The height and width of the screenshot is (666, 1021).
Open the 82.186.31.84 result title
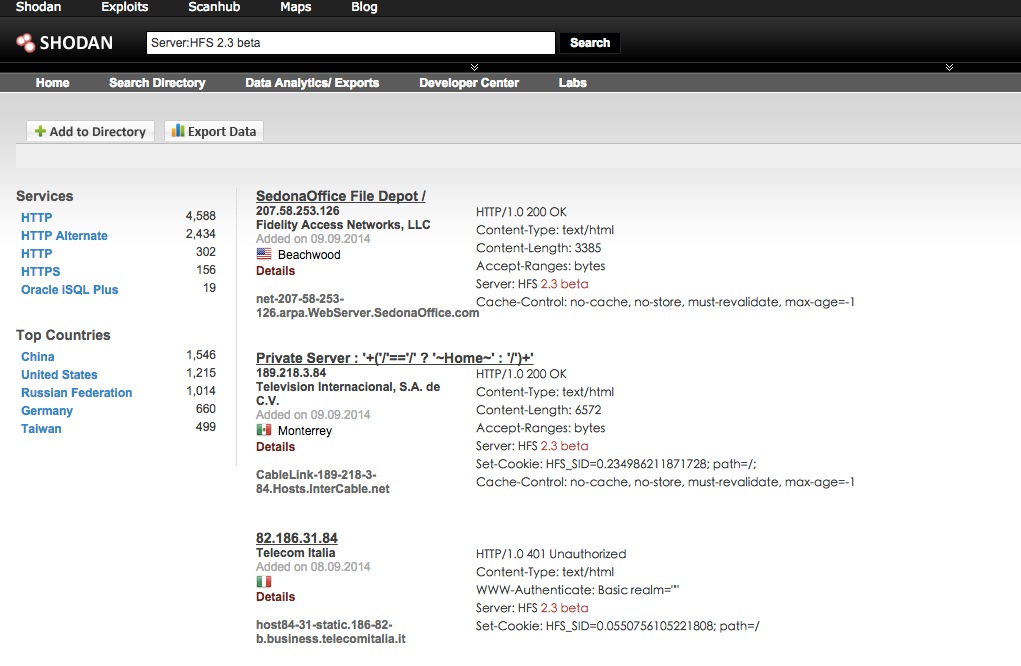pyautogui.click(x=297, y=538)
